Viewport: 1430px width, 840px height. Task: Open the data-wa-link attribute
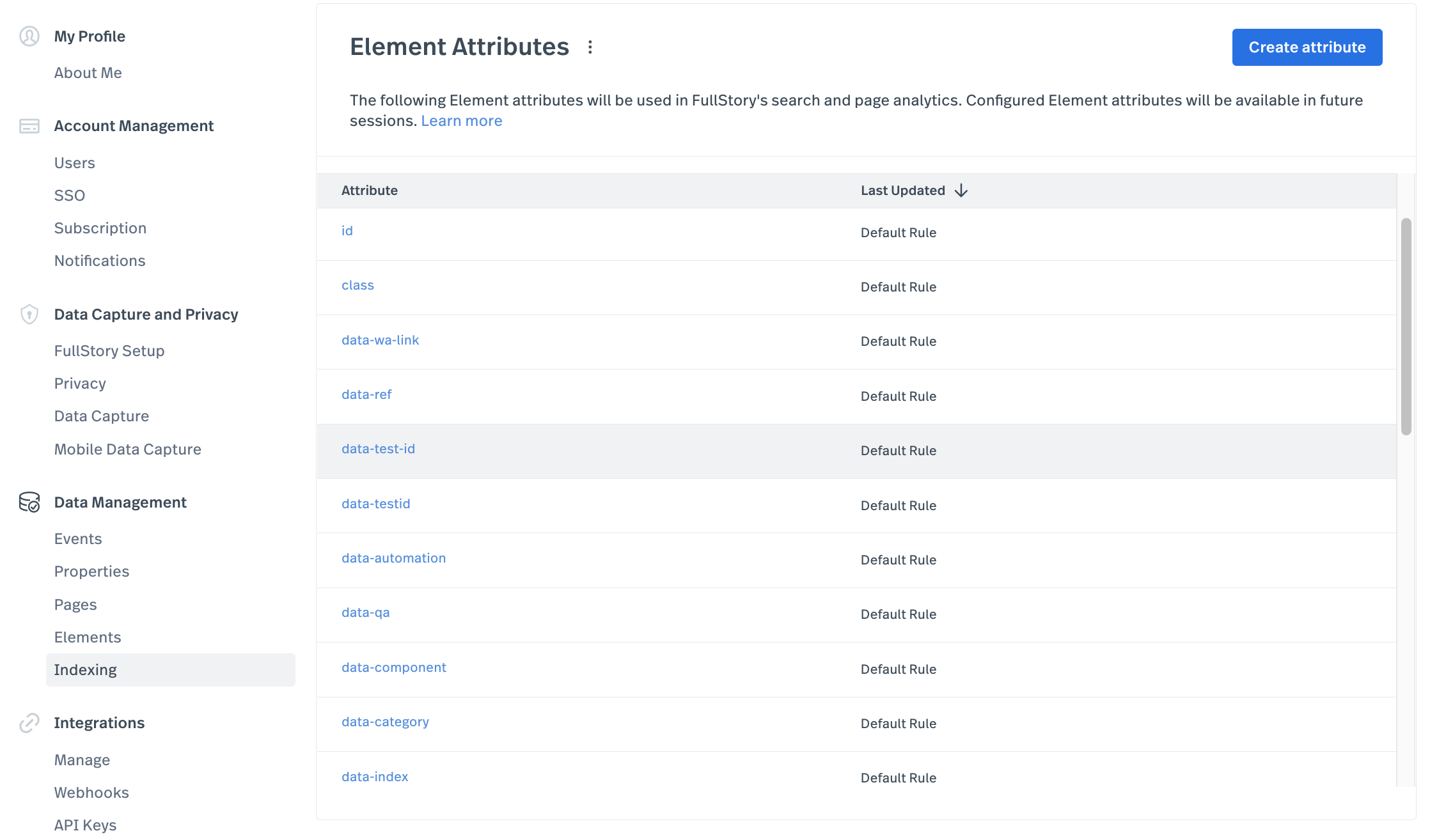pos(381,340)
